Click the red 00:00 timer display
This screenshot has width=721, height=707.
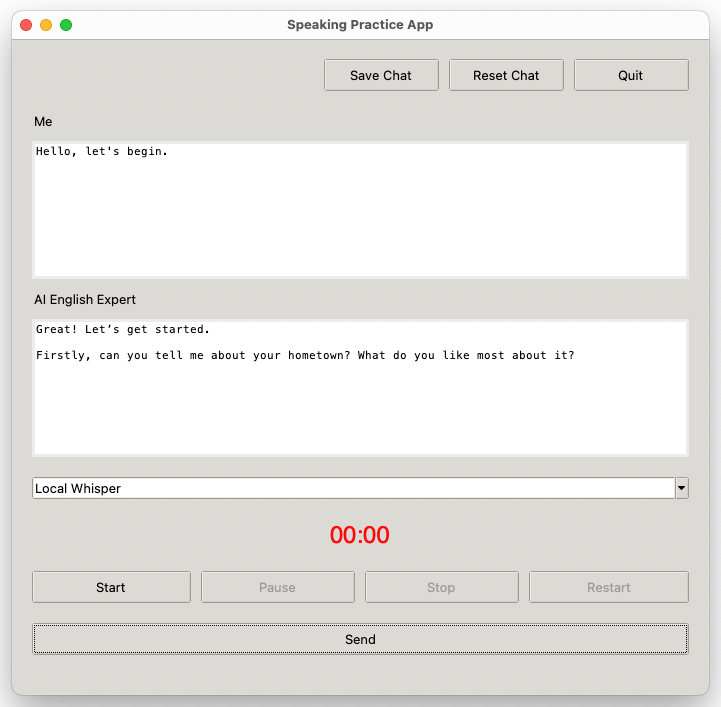click(x=360, y=535)
